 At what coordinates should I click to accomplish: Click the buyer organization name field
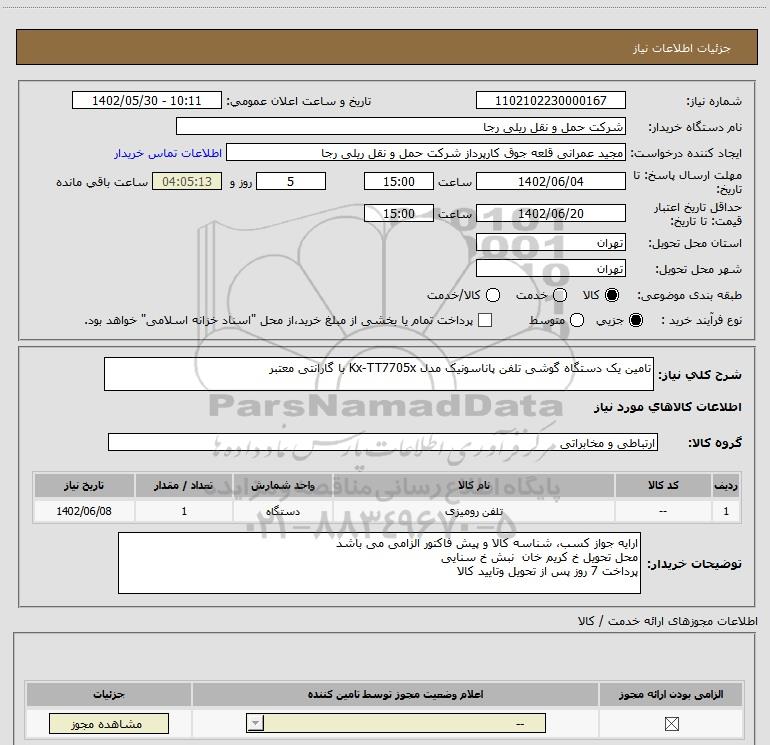click(x=401, y=126)
